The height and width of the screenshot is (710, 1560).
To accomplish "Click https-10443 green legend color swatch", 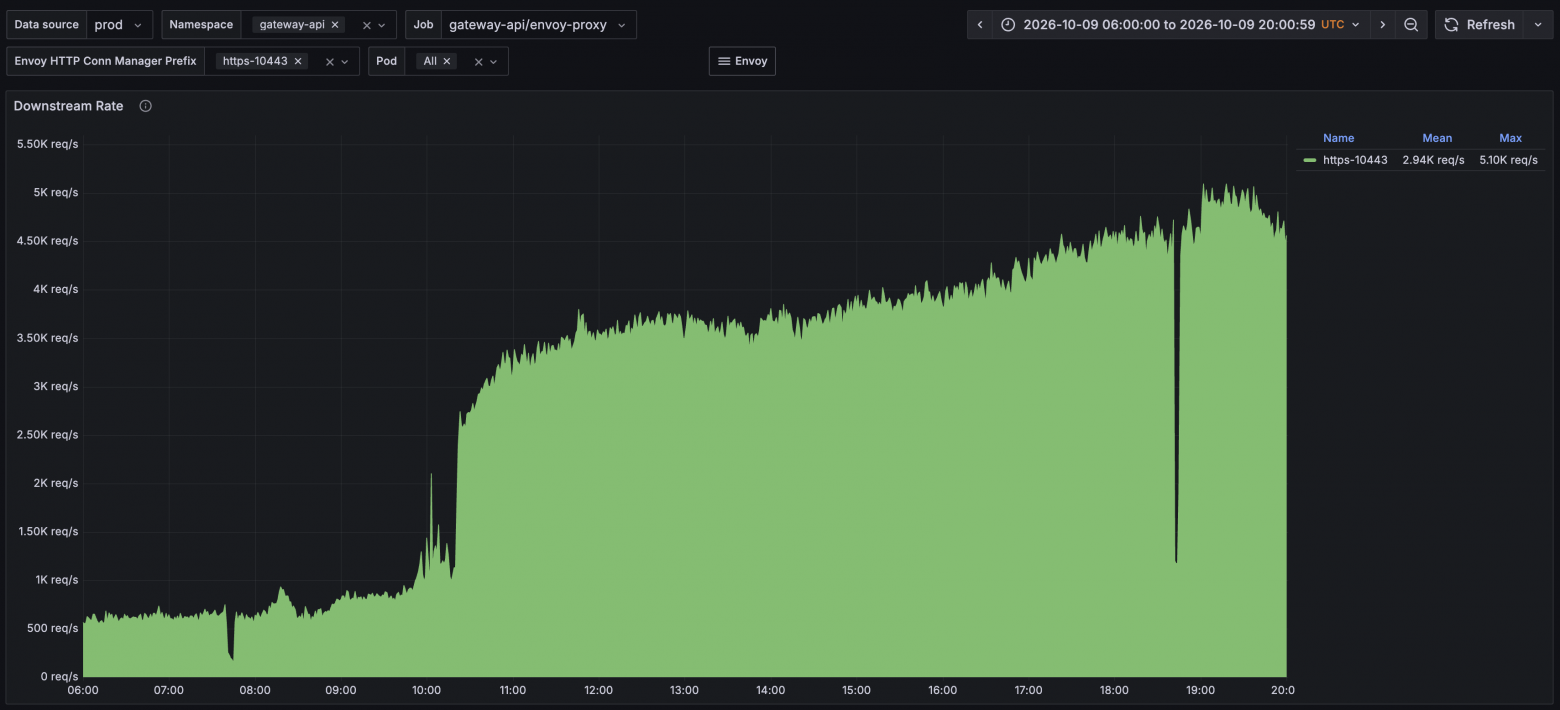I will [1309, 160].
